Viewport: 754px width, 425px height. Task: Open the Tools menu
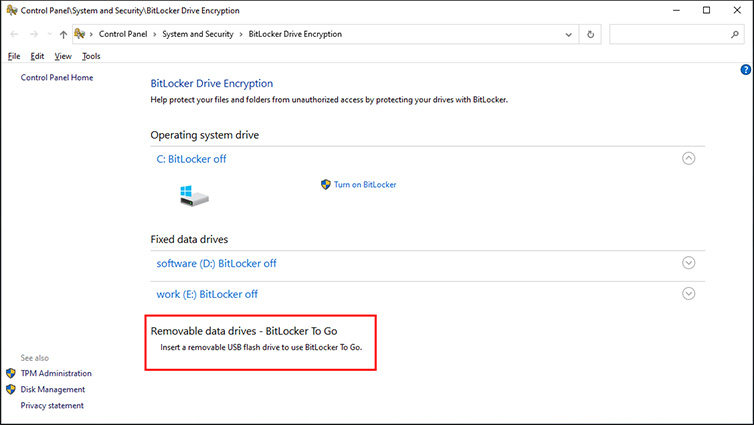tap(91, 56)
